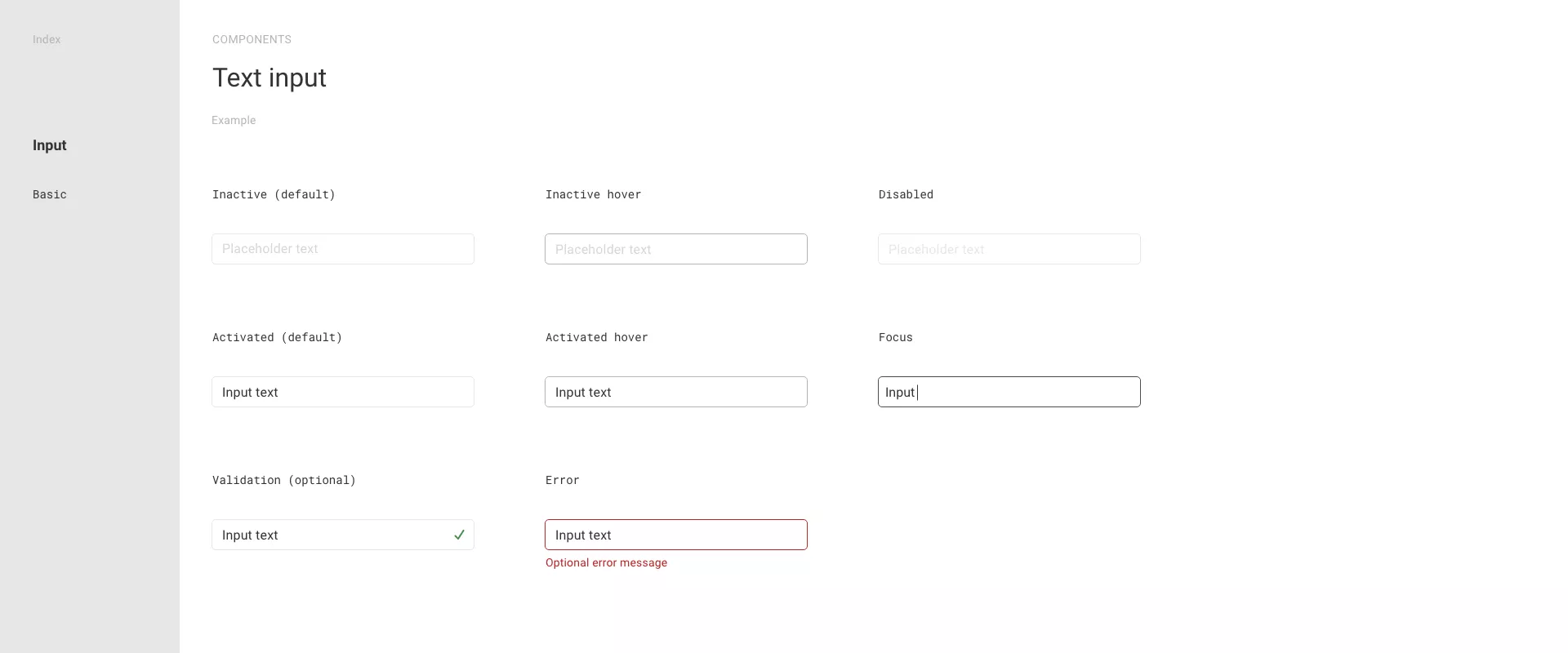The image size is (1568, 653).
Task: Click the Validation (optional) label
Action: [x=284, y=480]
